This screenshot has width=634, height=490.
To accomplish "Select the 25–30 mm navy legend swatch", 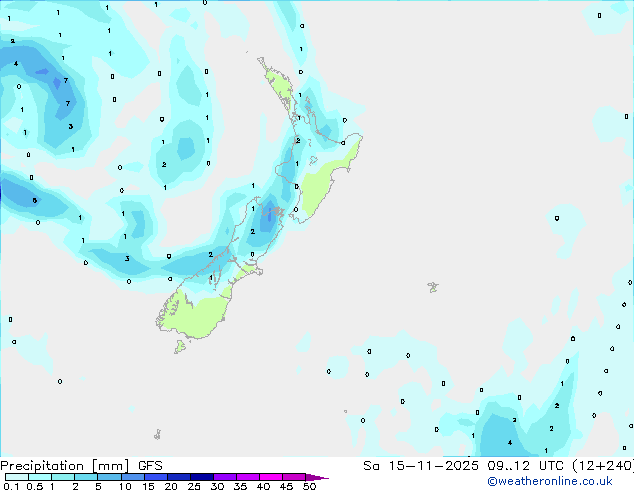I will [x=201, y=477].
